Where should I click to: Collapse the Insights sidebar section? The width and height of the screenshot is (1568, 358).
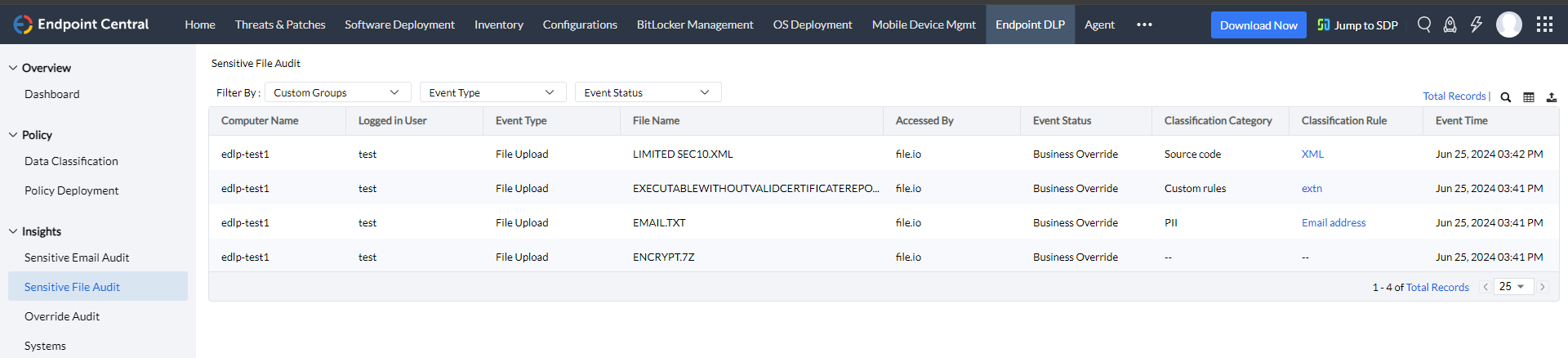point(13,231)
